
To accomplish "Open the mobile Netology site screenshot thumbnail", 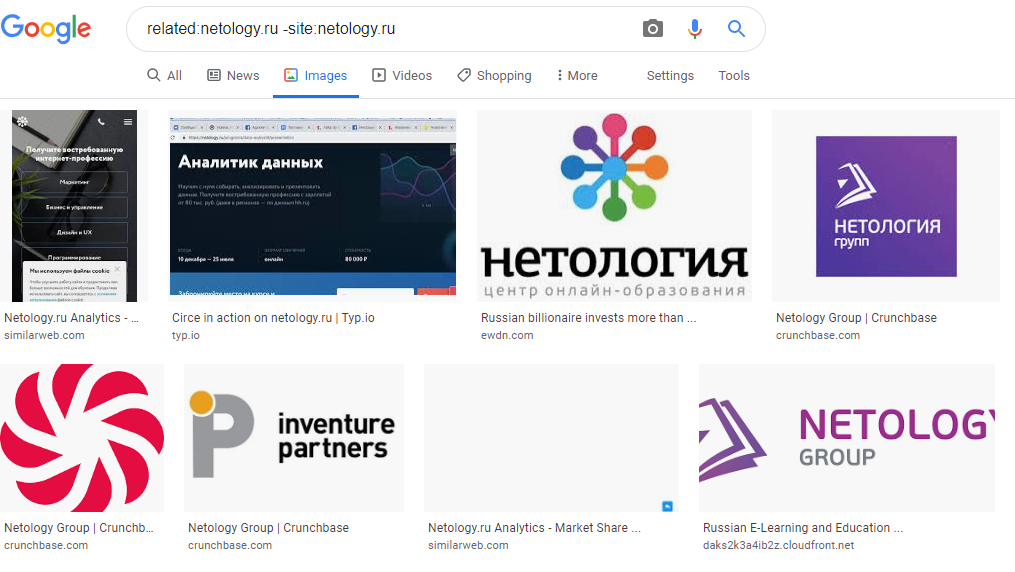I will (x=74, y=206).
